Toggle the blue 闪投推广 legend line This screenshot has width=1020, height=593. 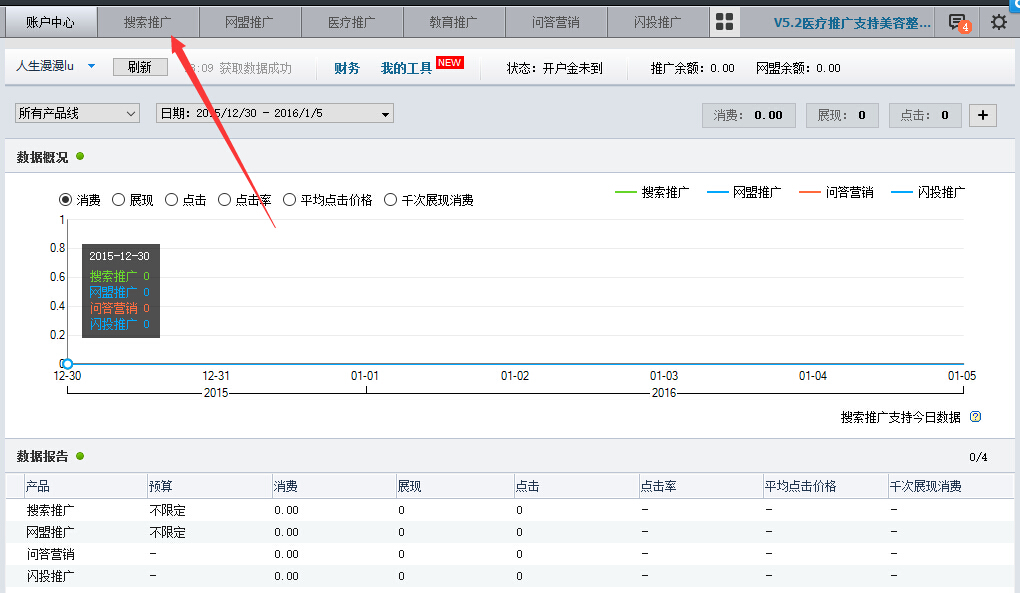pos(928,192)
